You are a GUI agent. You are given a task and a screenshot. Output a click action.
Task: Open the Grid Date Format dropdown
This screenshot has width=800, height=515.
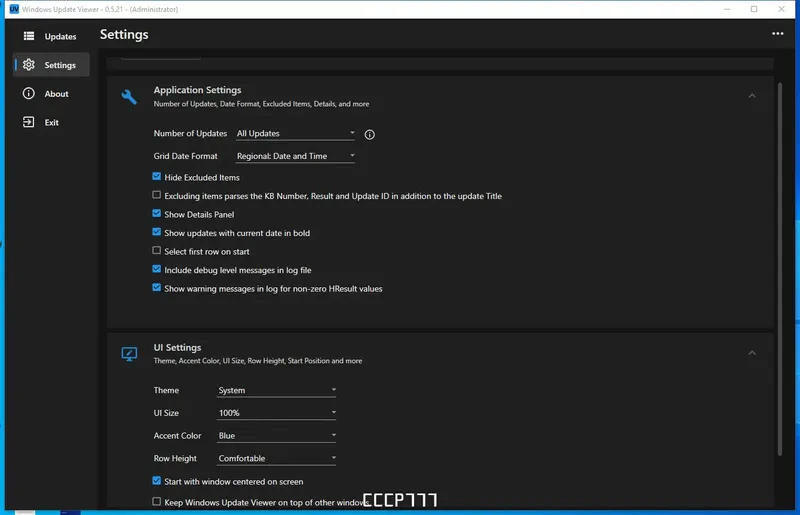click(x=295, y=156)
